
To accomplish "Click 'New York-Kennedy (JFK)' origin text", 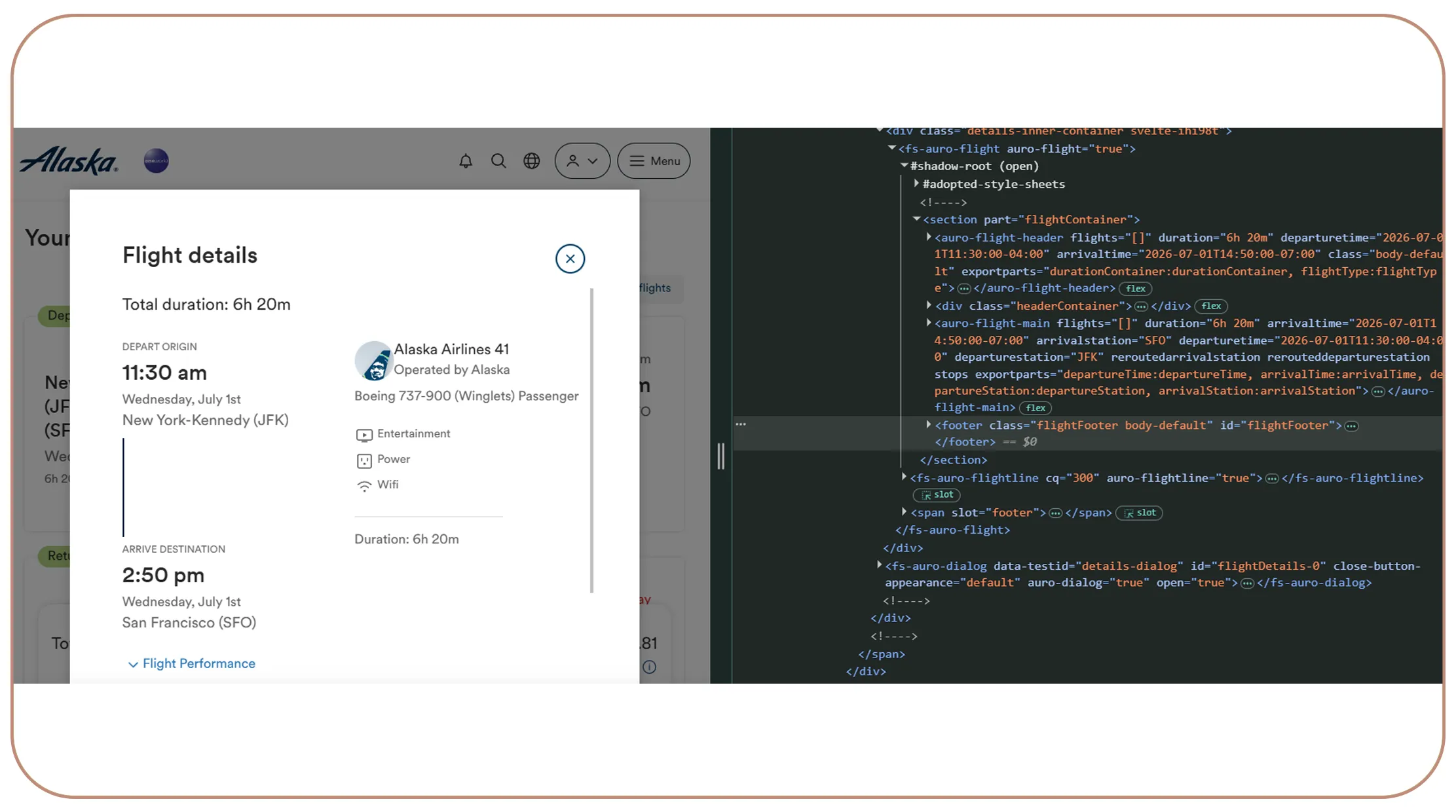I will 206,420.
